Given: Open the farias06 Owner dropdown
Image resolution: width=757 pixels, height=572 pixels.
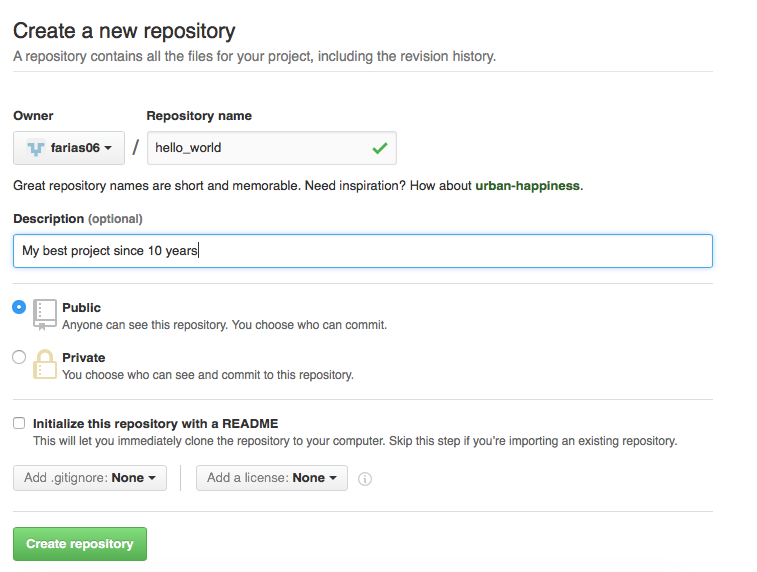Looking at the screenshot, I should pos(68,148).
